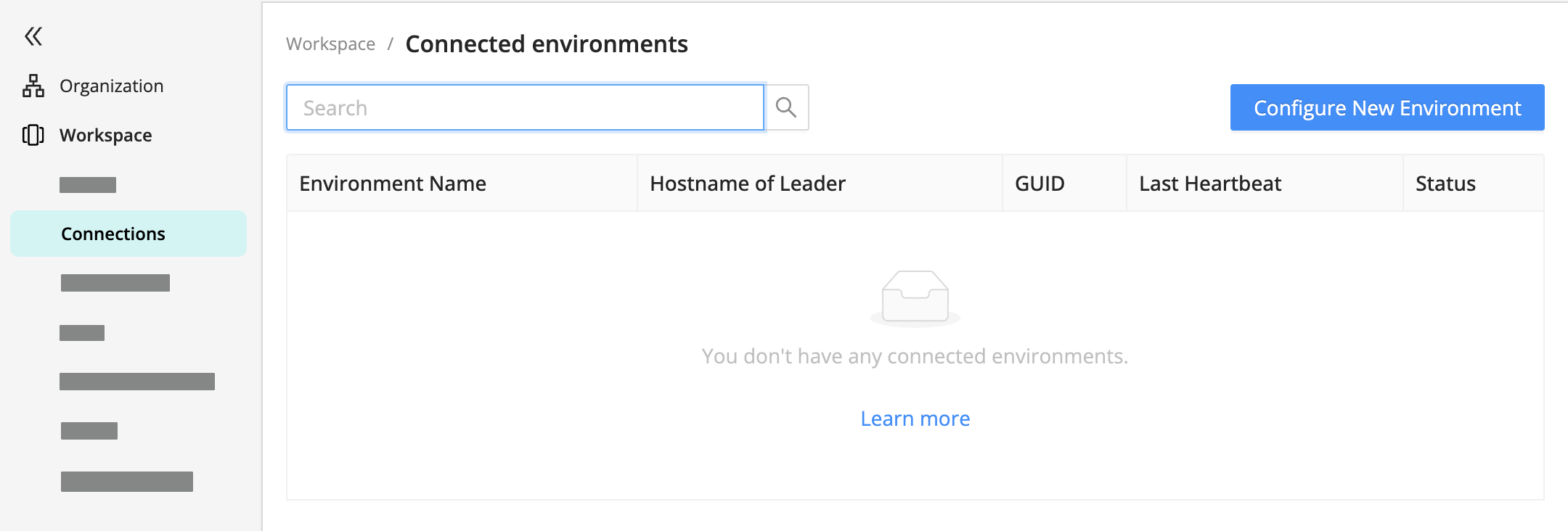This screenshot has height=531, width=1568.
Task: Open the Connections section in the sidebar
Action: [x=112, y=234]
